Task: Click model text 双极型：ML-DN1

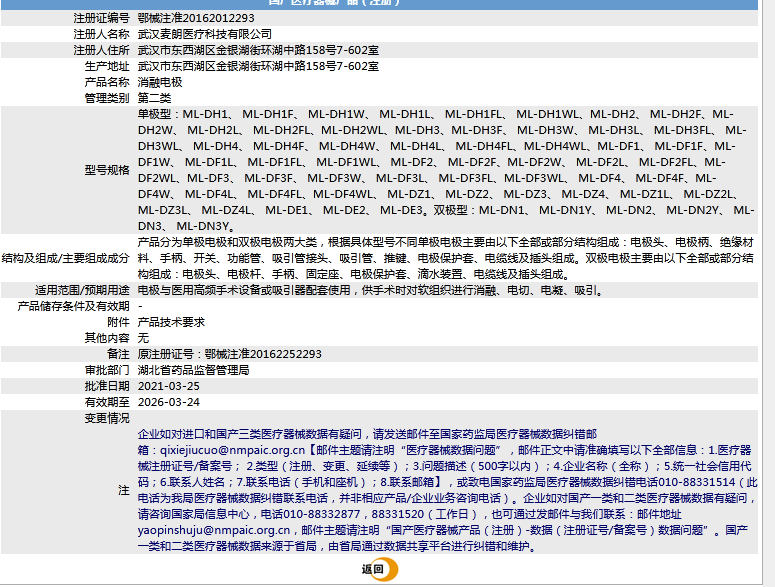Action: click(x=479, y=210)
